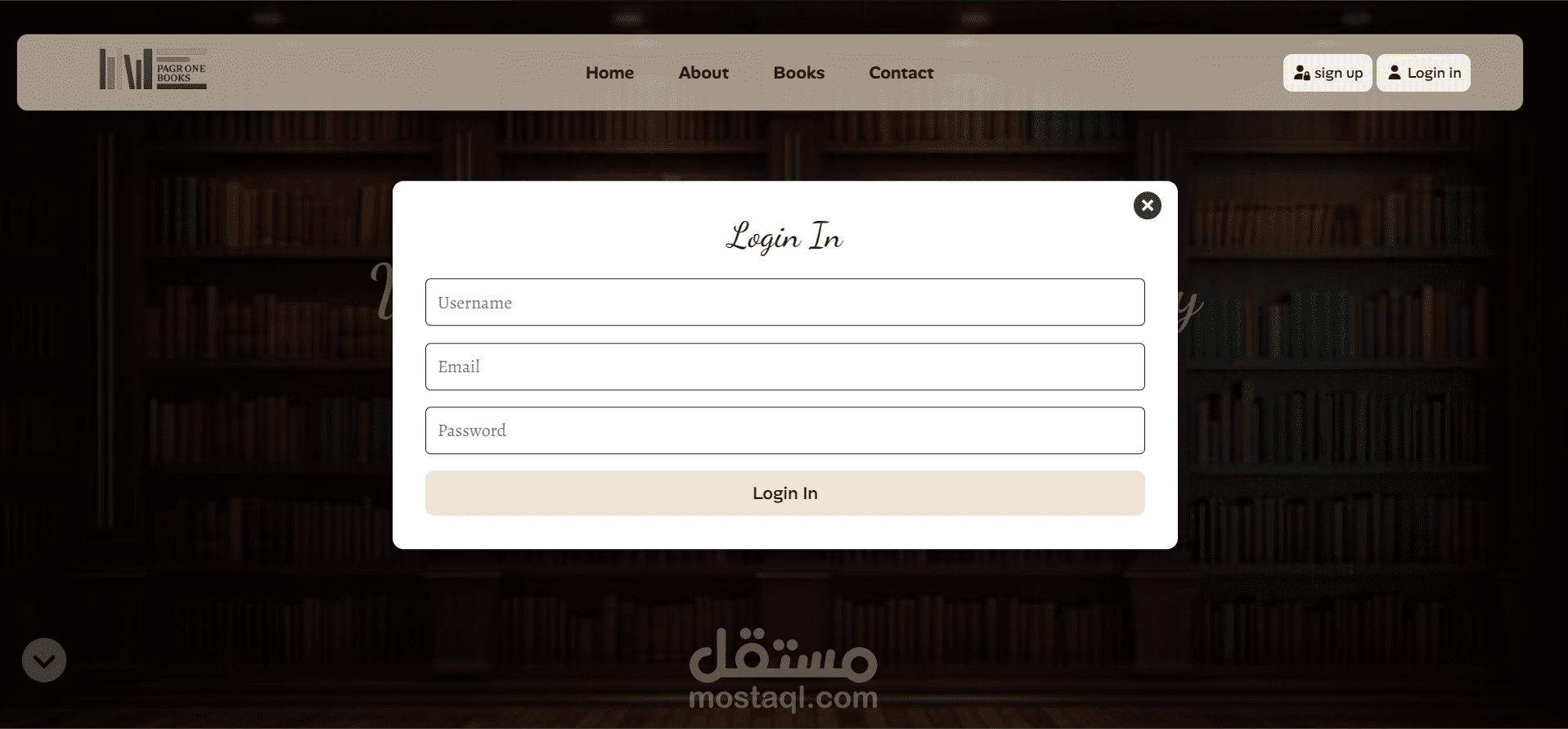Screen dimensions: 1568x729
Task: Click the down chevron circle button
Action: [x=44, y=660]
